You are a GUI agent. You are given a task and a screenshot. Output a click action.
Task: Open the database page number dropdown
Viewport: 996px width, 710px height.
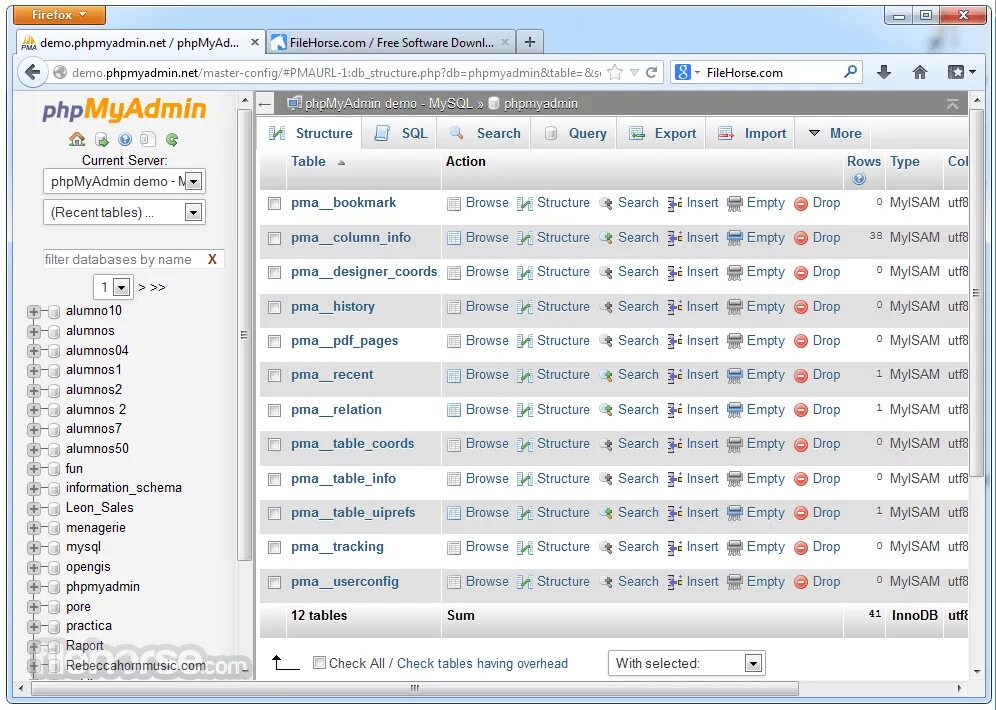tap(113, 288)
